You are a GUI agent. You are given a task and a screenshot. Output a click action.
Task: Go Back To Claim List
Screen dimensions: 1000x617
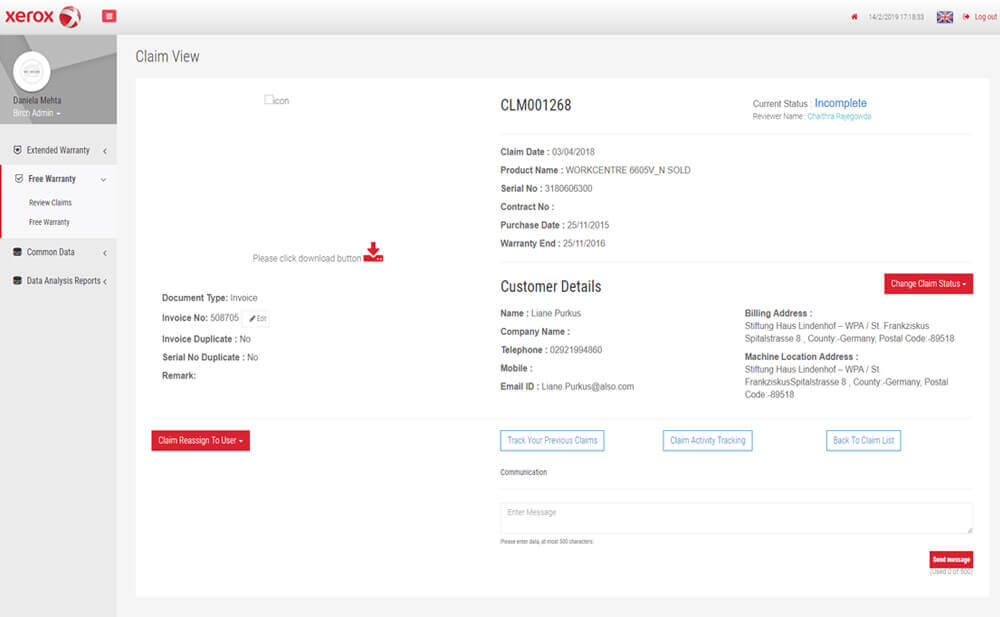tap(863, 440)
